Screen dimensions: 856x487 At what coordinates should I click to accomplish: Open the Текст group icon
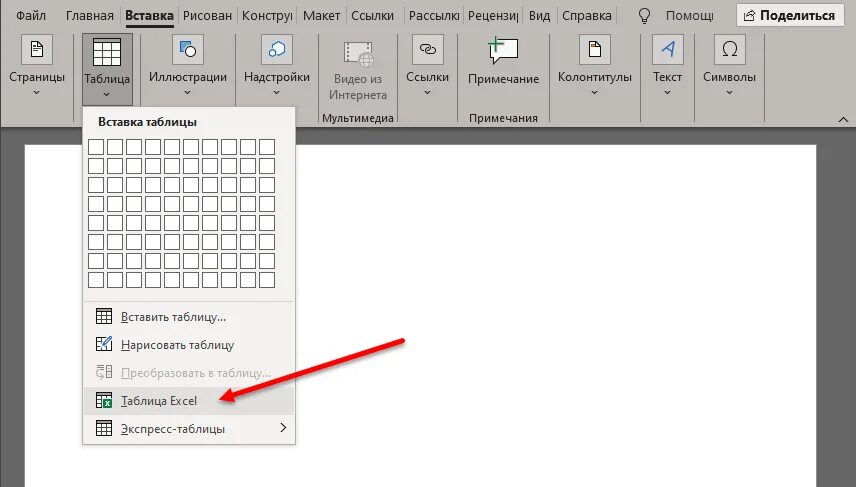[x=667, y=50]
